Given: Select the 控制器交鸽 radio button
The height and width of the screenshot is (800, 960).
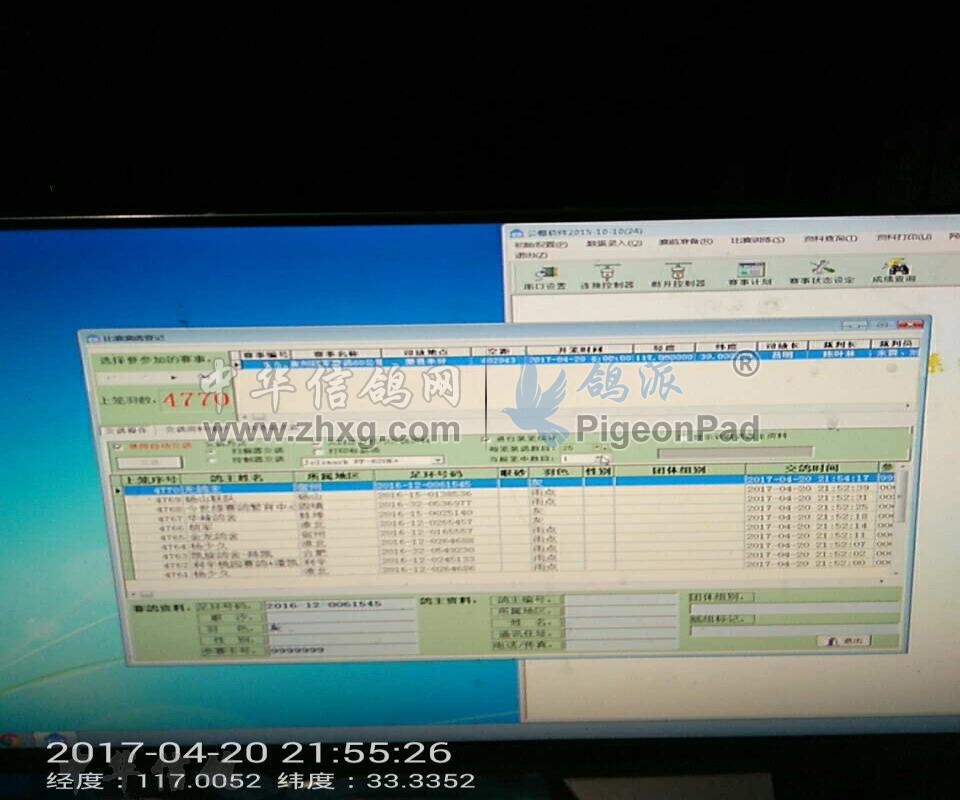Looking at the screenshot, I should tap(212, 459).
